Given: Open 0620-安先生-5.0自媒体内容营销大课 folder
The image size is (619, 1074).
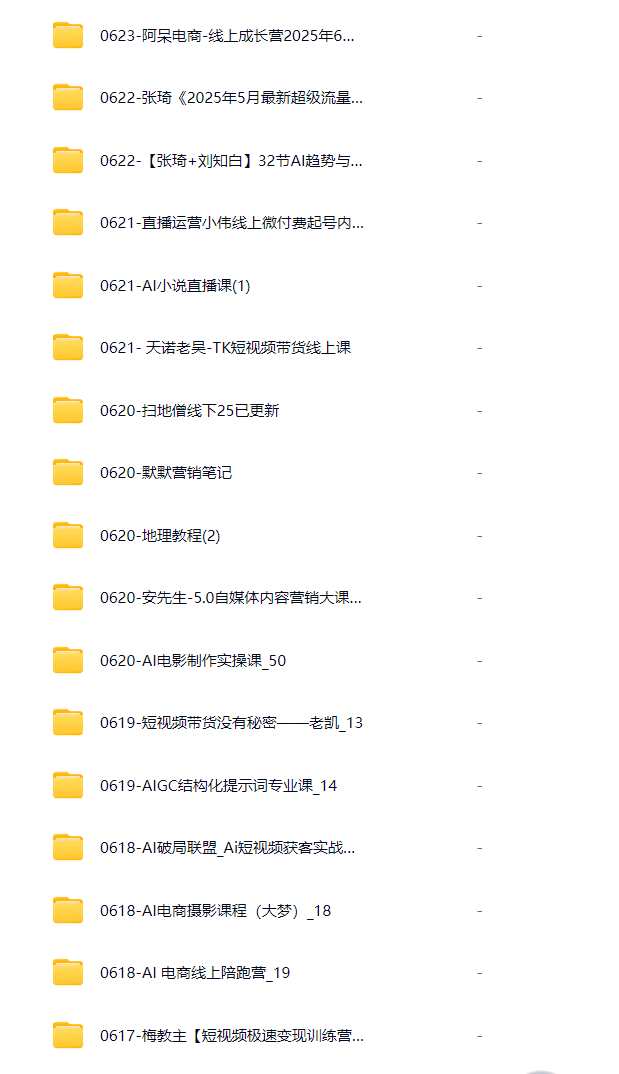Looking at the screenshot, I should pos(231,598).
